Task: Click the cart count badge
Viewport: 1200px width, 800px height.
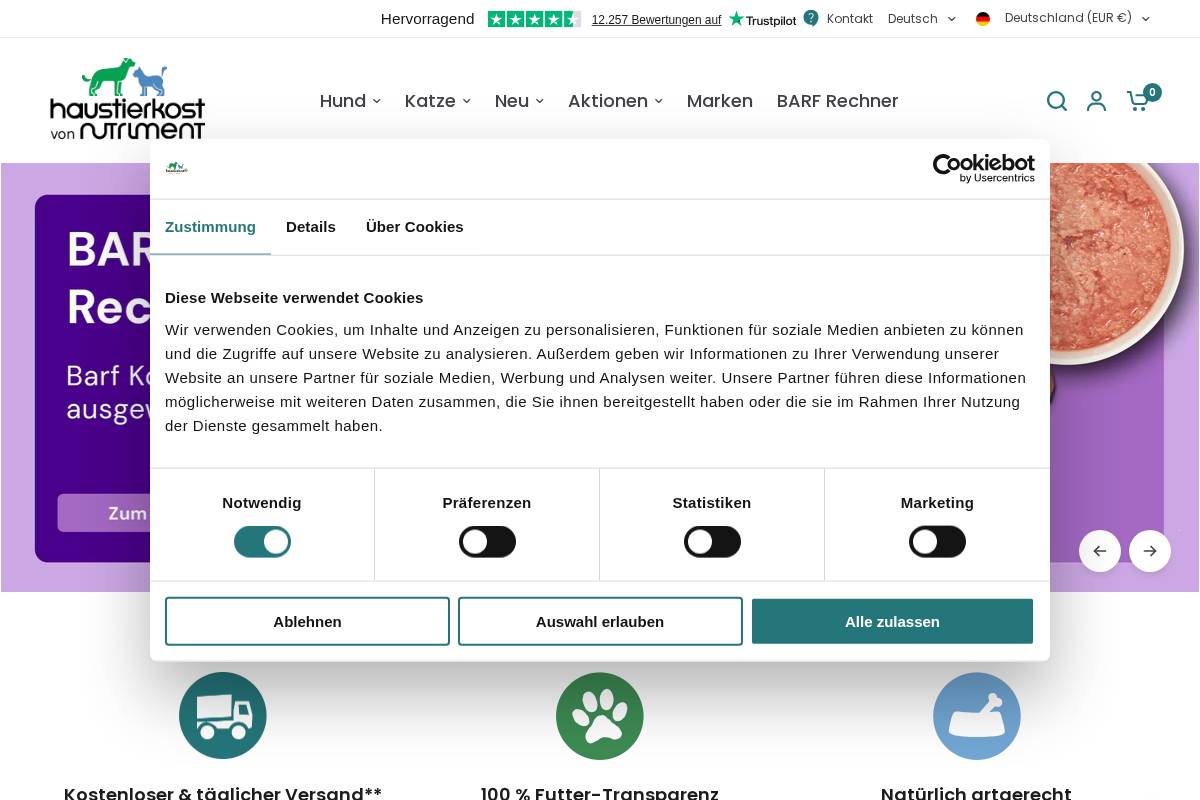Action: [x=1153, y=92]
